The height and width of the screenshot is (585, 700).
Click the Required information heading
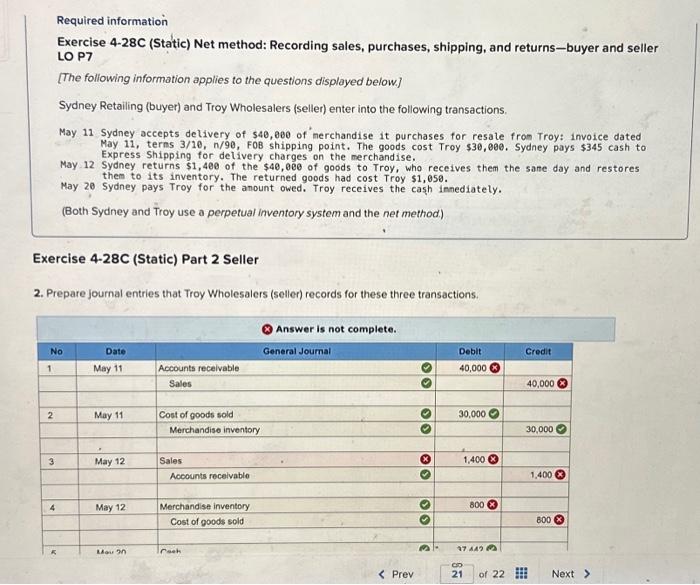point(112,21)
